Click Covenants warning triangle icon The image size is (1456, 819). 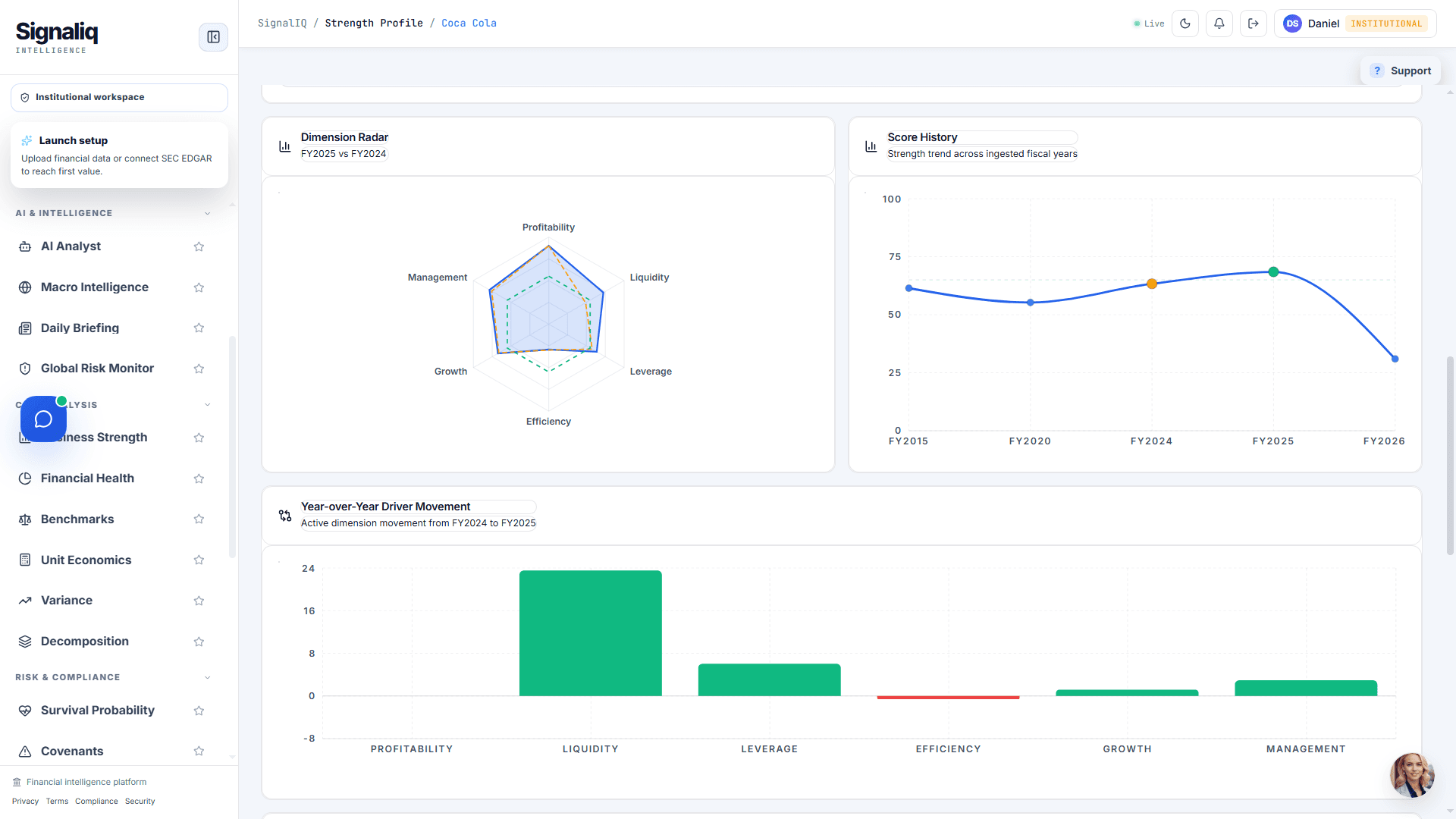pyautogui.click(x=25, y=752)
